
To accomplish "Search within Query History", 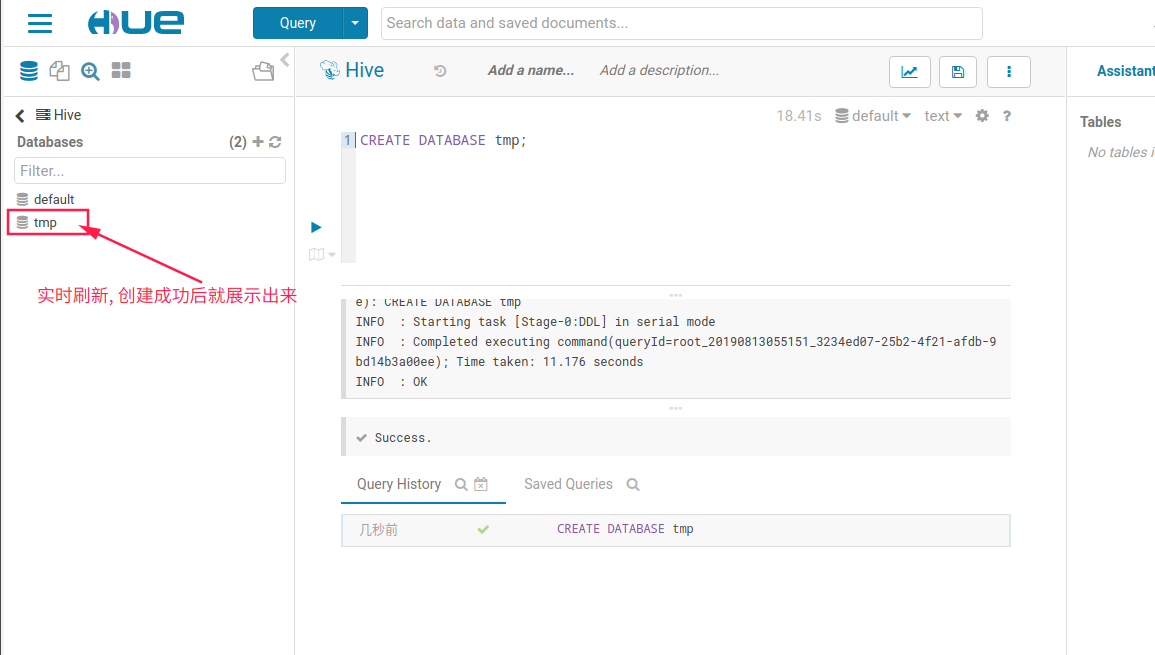I will [x=461, y=484].
